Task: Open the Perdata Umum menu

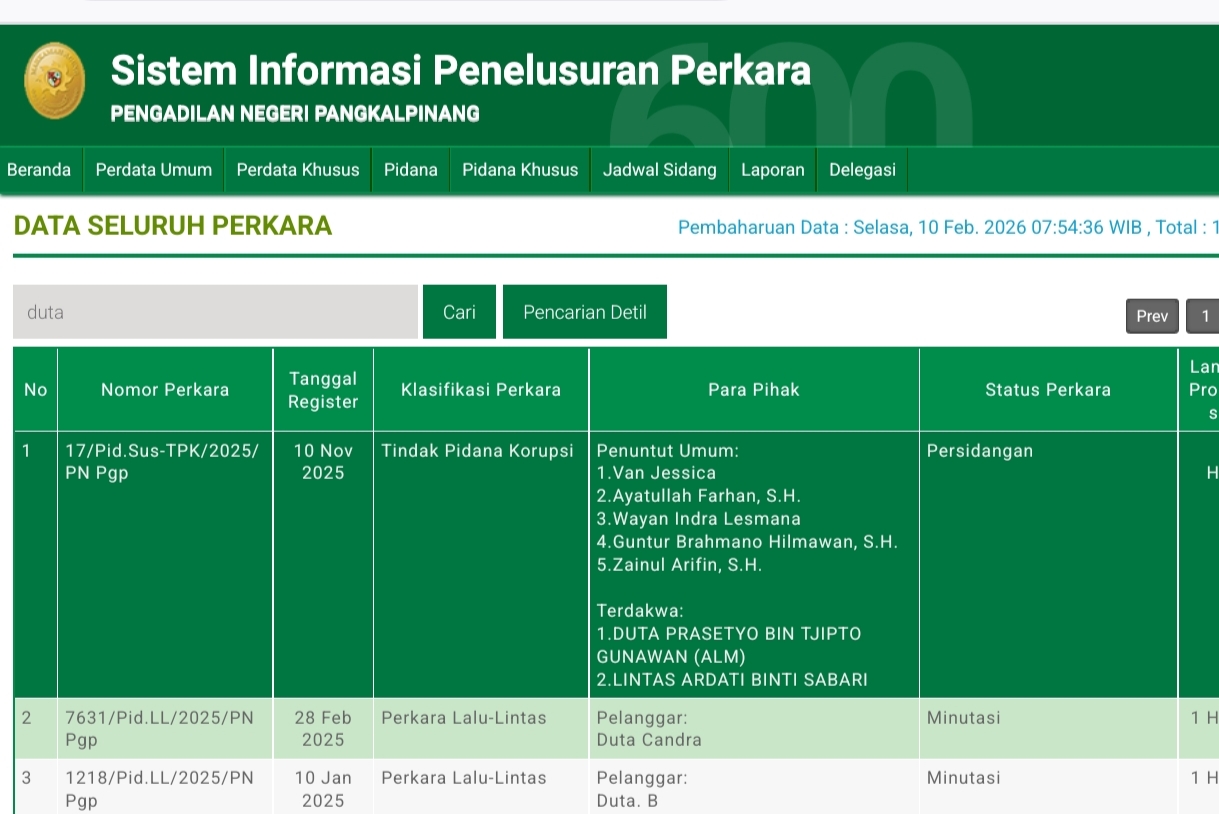Action: click(154, 170)
